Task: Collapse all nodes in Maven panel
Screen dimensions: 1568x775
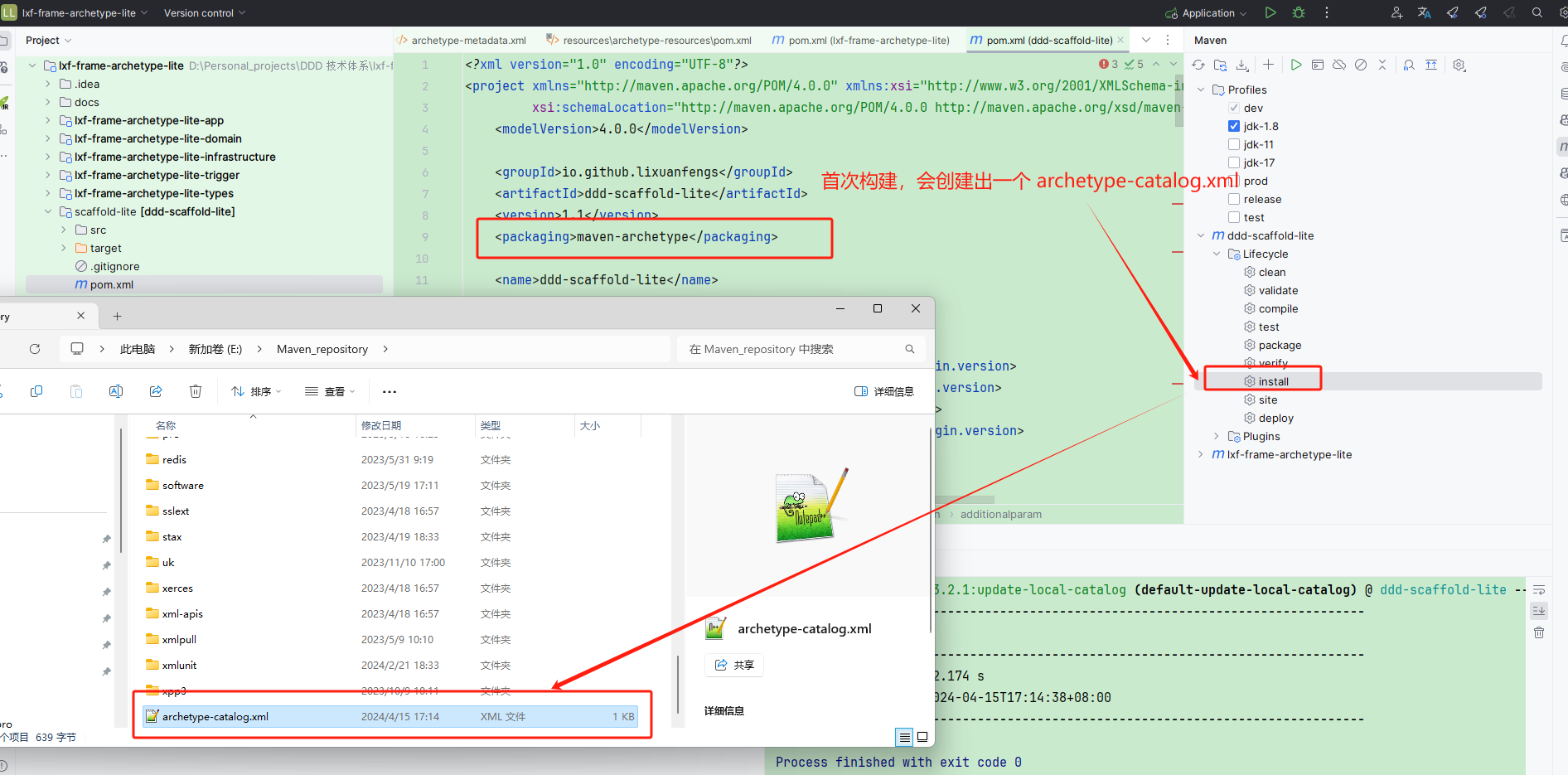Action: click(1382, 65)
